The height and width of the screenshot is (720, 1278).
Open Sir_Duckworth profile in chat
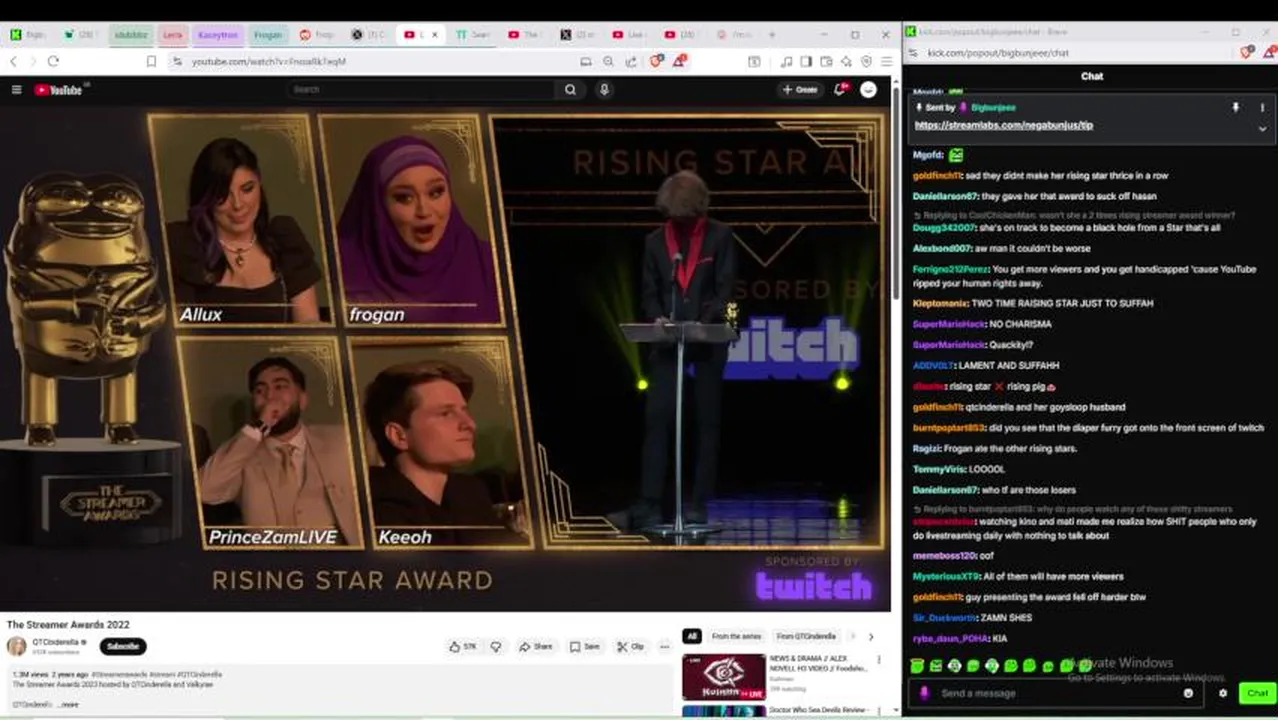[941, 618]
